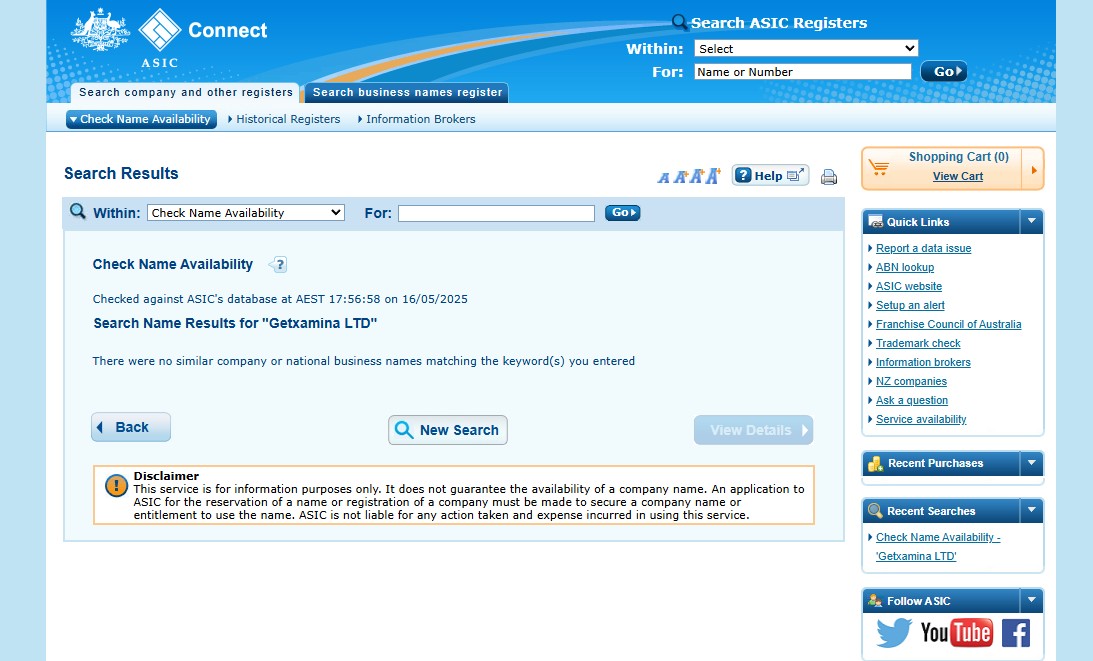This screenshot has height=661, width=1093.
Task: Open the Report a data issue link
Action: coord(923,248)
